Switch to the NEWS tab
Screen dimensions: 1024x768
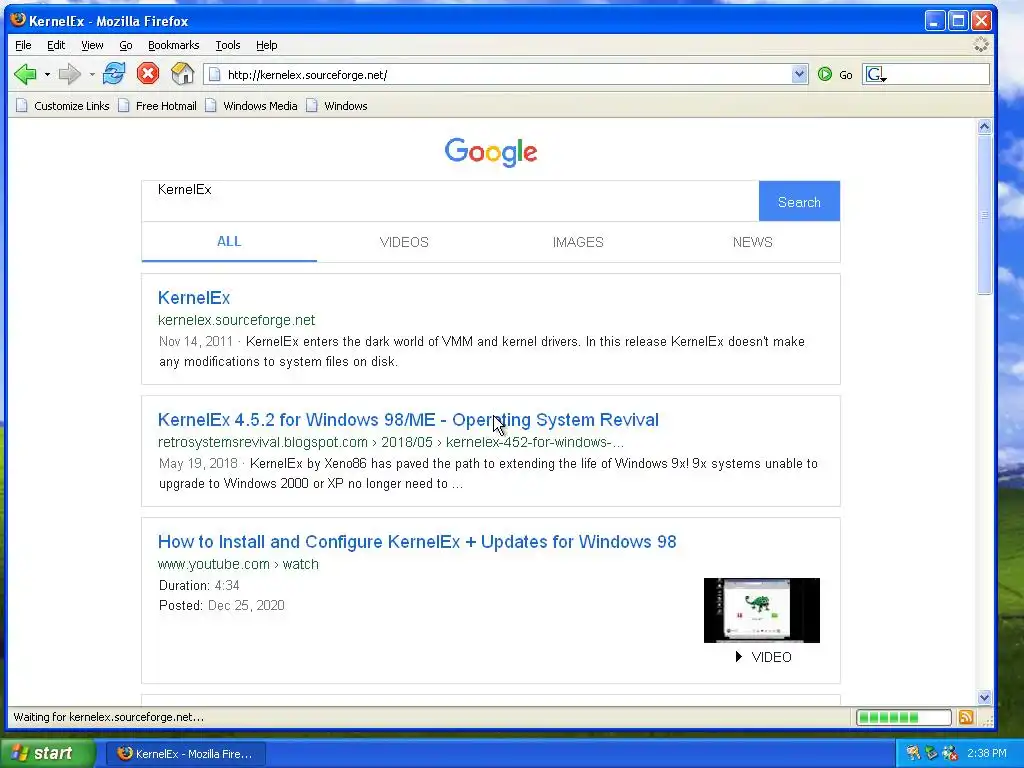coord(752,242)
